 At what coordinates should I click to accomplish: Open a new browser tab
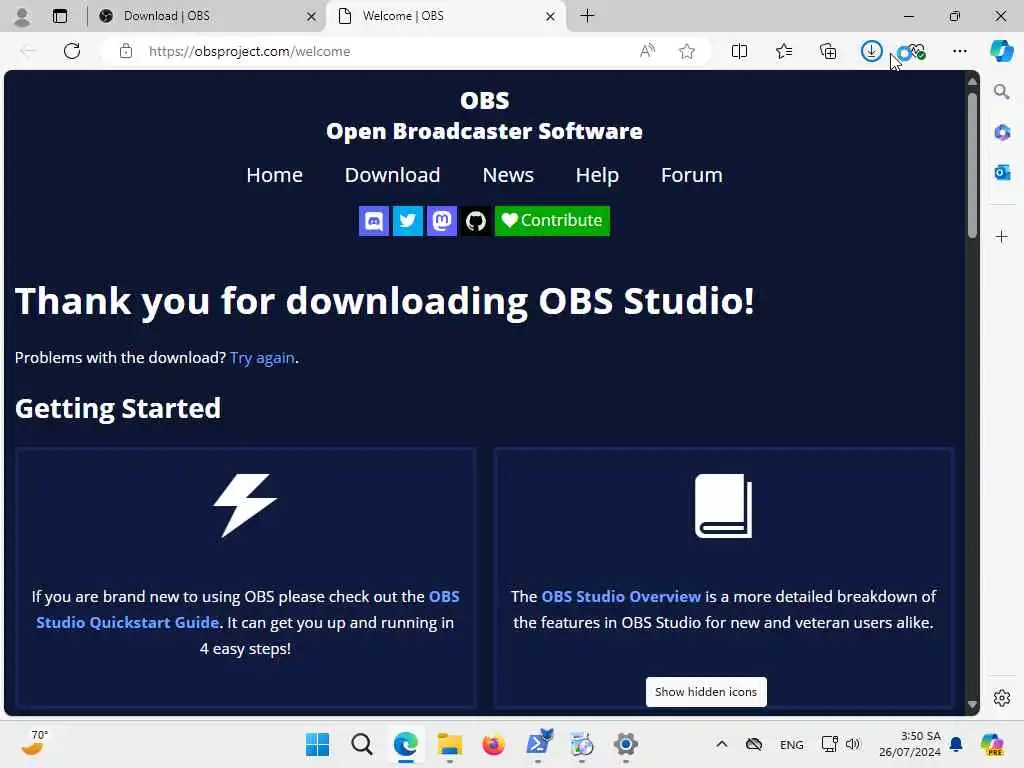(x=587, y=16)
